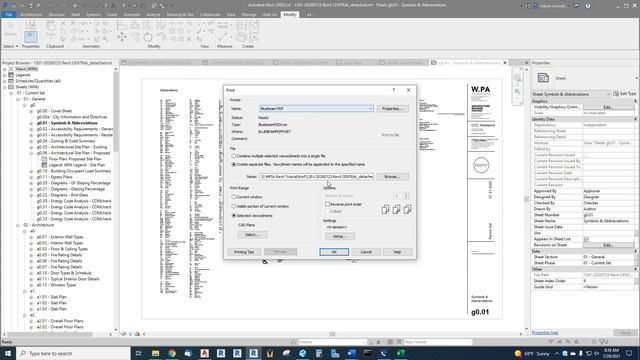
Task: Activate the Measure tool in ribbon
Action: (222, 37)
